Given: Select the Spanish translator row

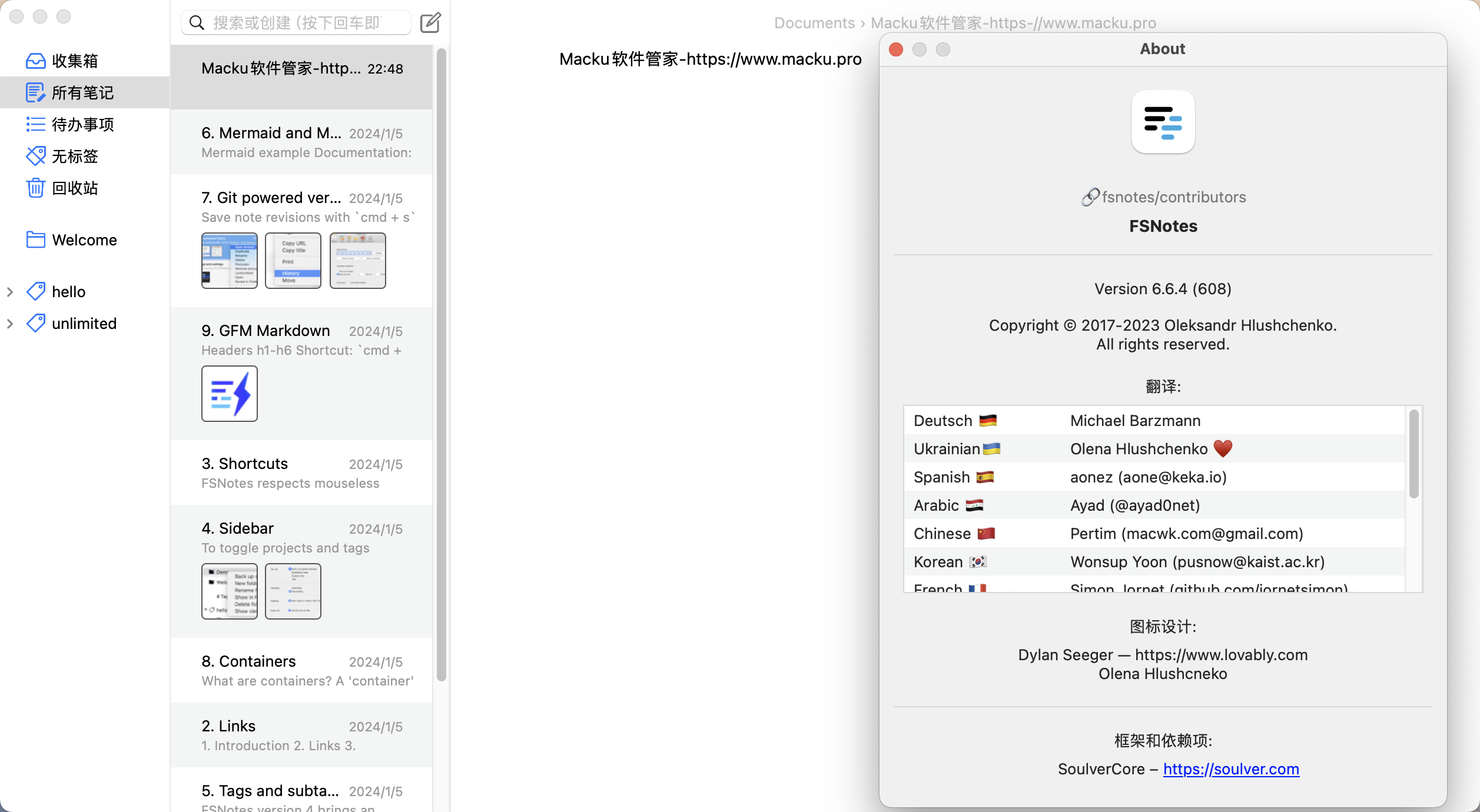Looking at the screenshot, I should coord(1154,477).
